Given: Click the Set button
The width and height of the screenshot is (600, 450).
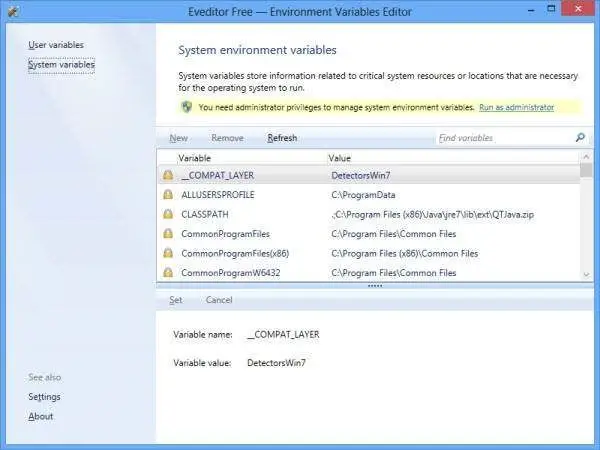Looking at the screenshot, I should point(176,300).
